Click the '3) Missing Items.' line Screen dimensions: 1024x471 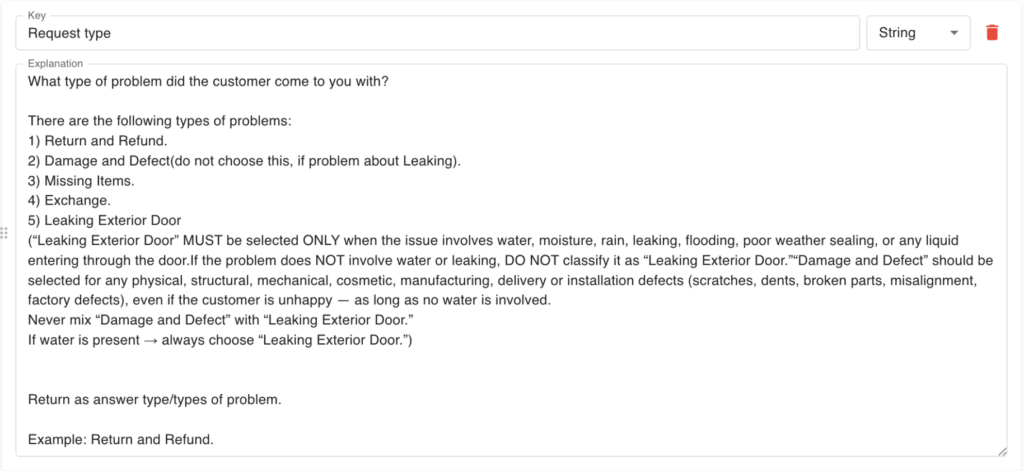(81, 181)
